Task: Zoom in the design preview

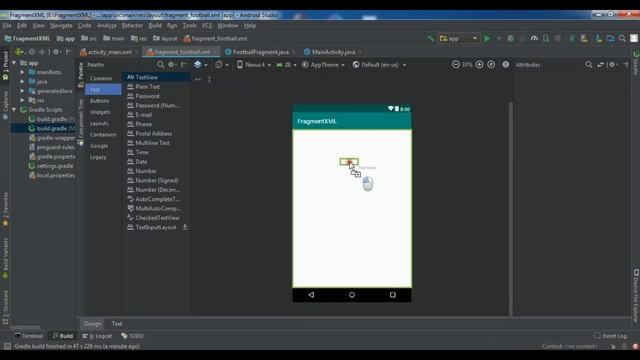Action: (x=479, y=64)
